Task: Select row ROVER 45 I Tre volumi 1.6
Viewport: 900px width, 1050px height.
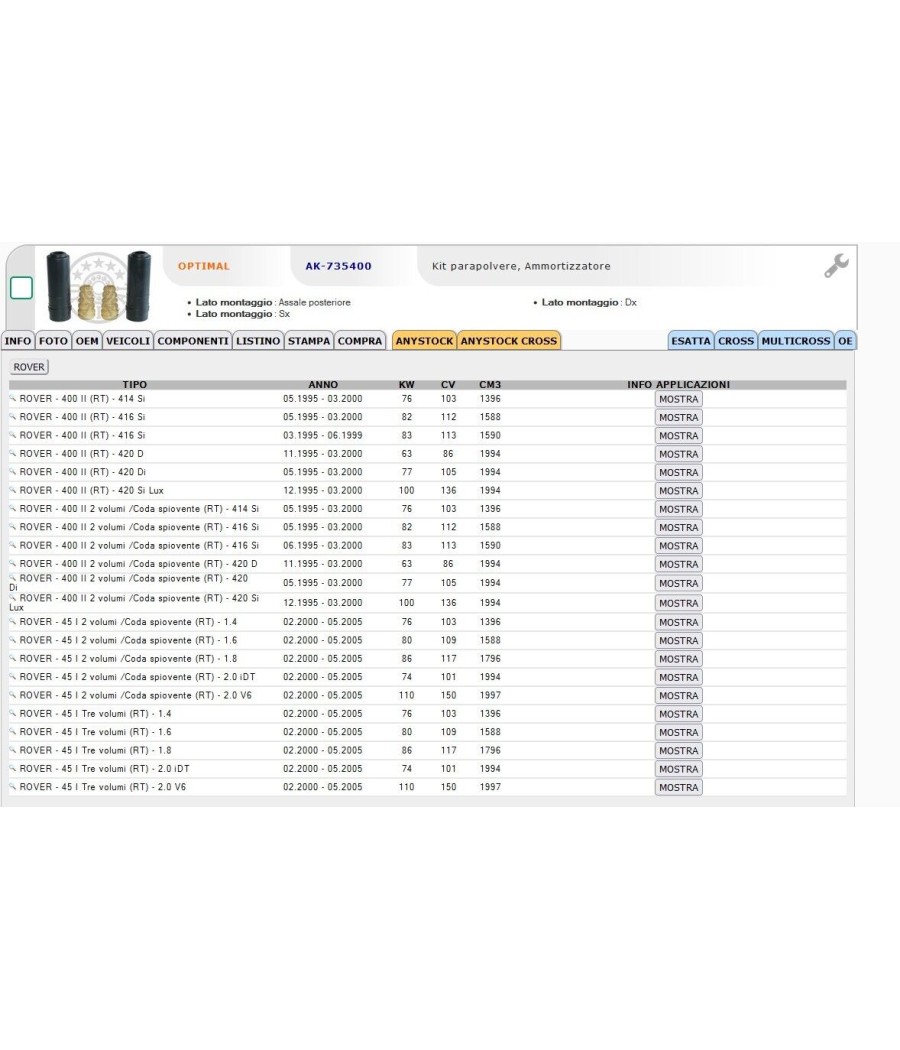Action: [427, 732]
